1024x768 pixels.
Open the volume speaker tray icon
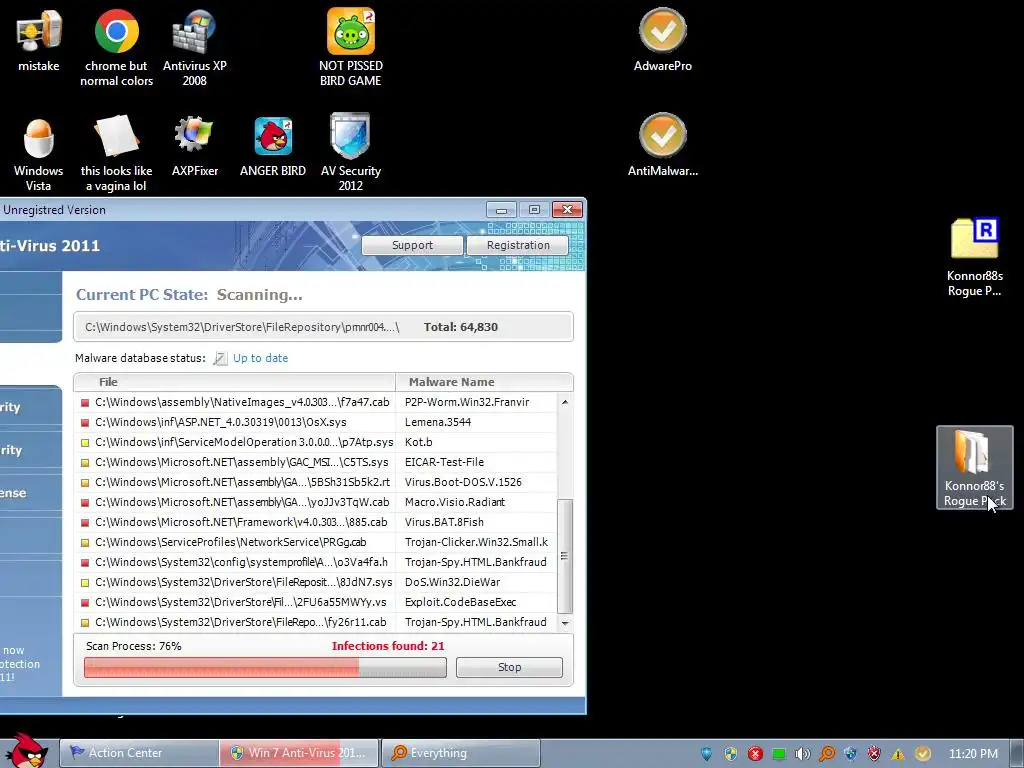[x=803, y=754]
